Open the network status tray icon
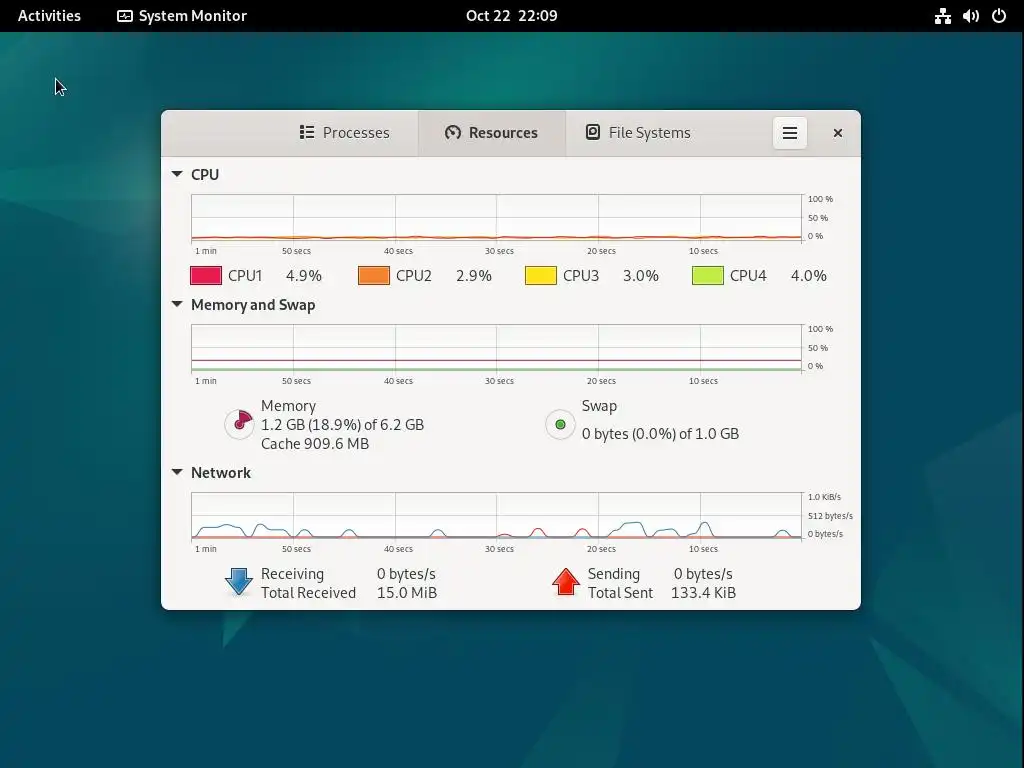The width and height of the screenshot is (1024, 768). point(942,16)
